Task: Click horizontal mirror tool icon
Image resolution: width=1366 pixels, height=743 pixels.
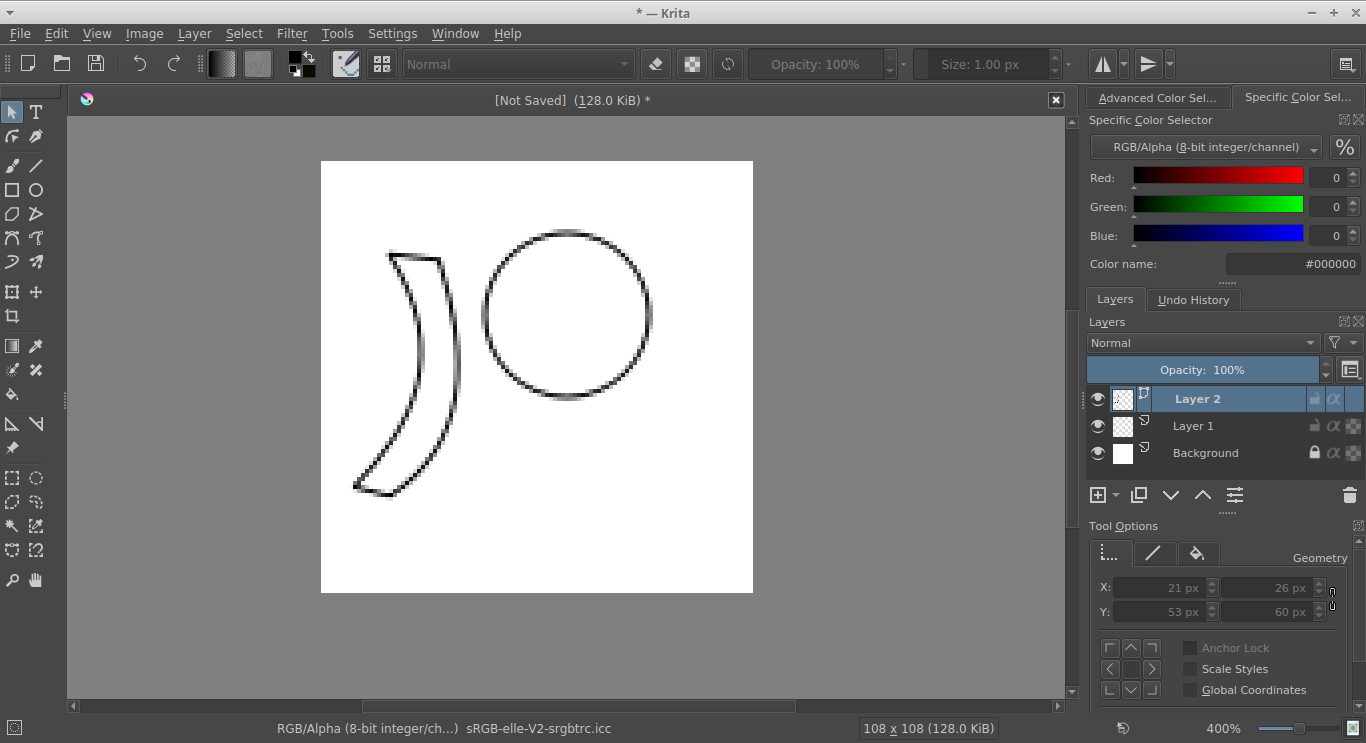Action: (1102, 64)
